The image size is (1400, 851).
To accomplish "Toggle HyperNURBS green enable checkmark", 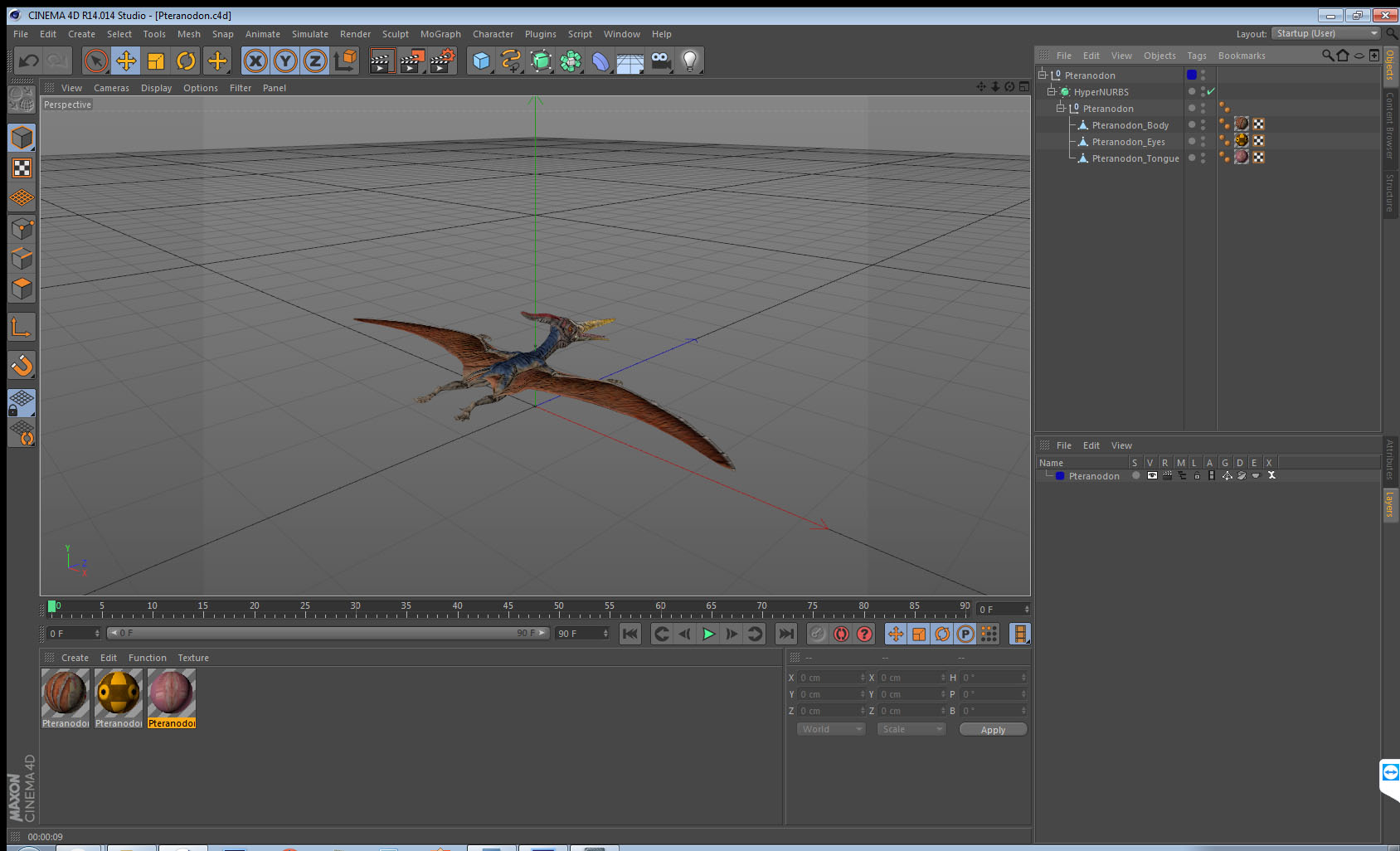I will pos(1211,91).
